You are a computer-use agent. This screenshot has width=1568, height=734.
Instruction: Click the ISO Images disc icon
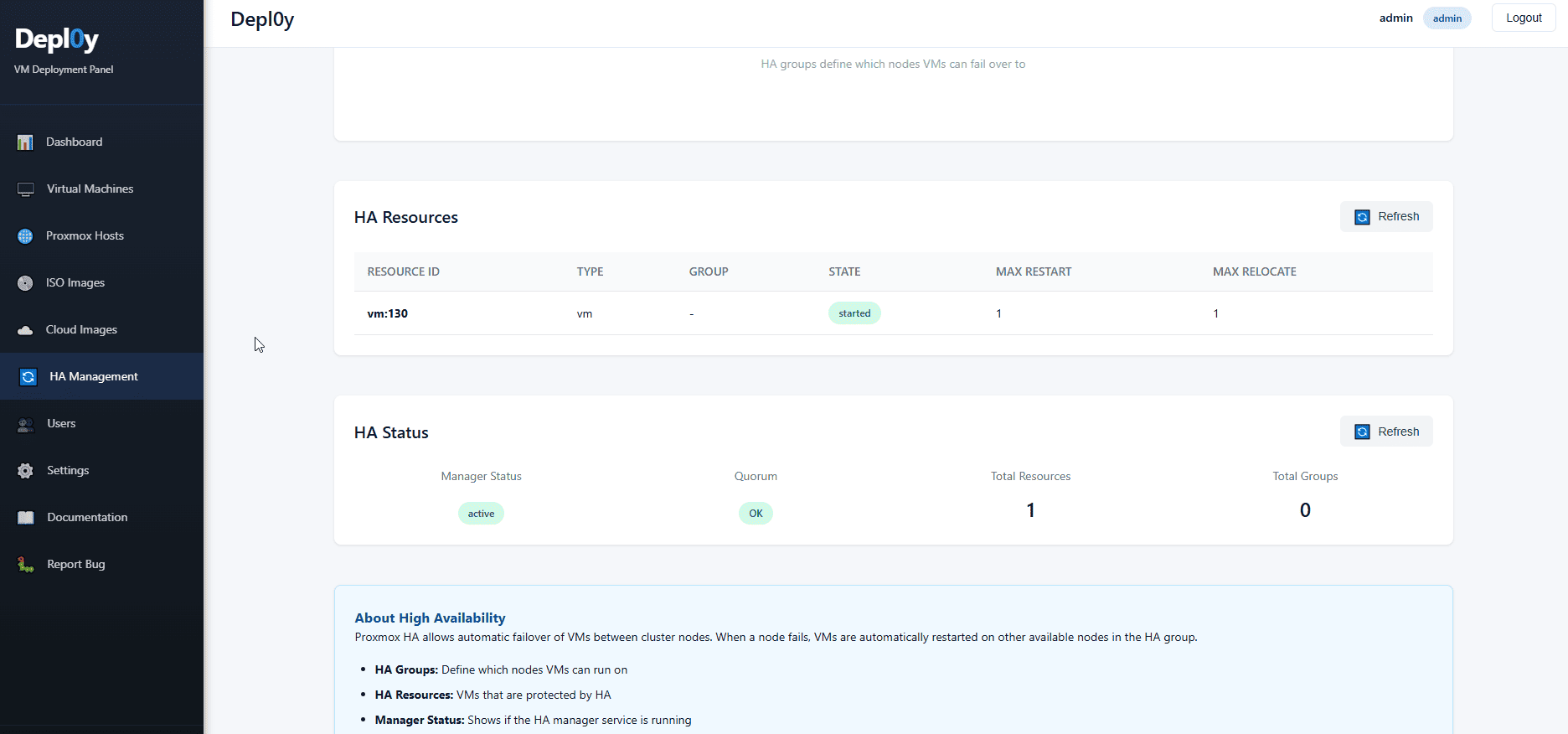(x=25, y=283)
